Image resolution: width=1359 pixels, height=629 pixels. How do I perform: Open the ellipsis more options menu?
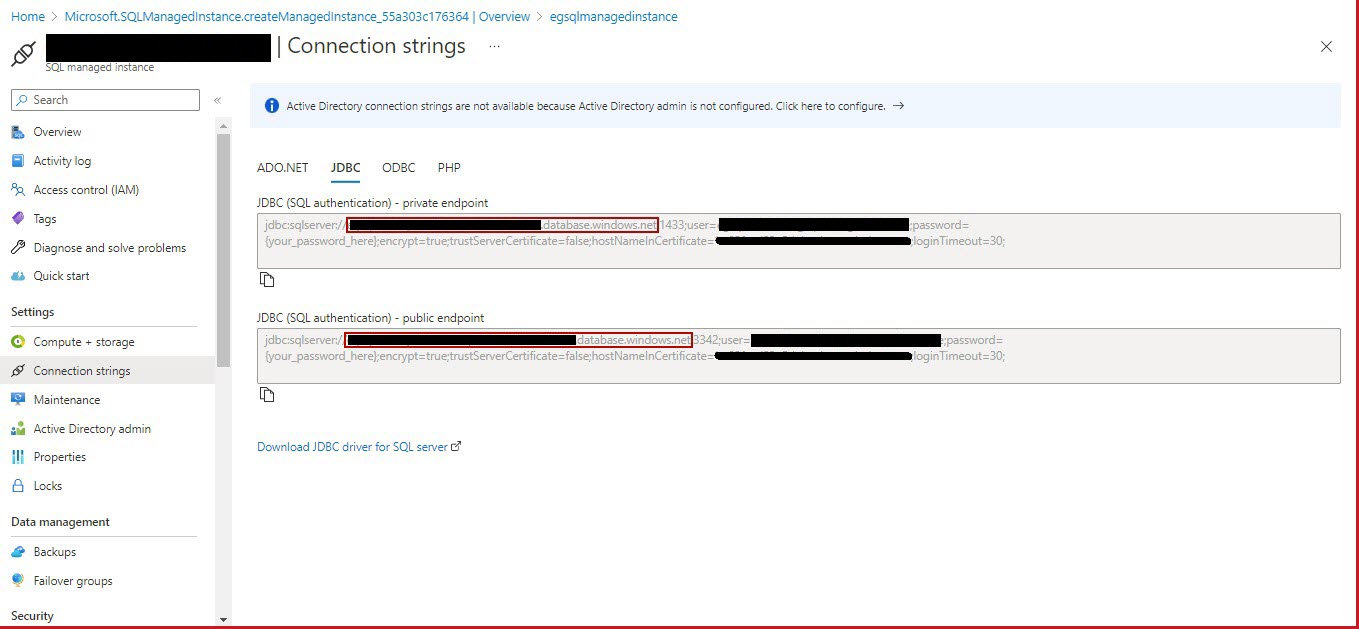(x=494, y=46)
